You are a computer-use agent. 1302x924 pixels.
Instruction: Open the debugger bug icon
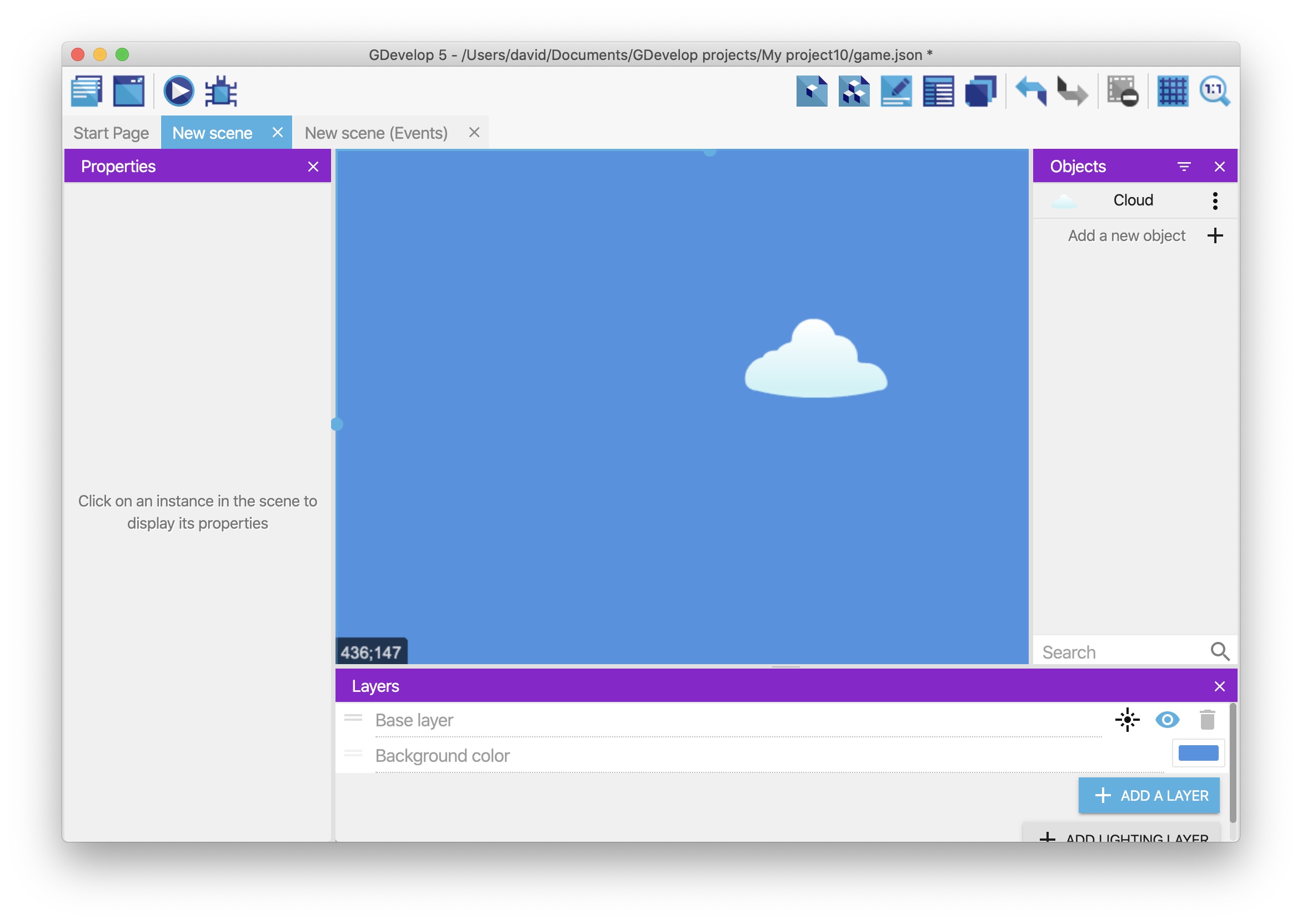pyautogui.click(x=221, y=91)
